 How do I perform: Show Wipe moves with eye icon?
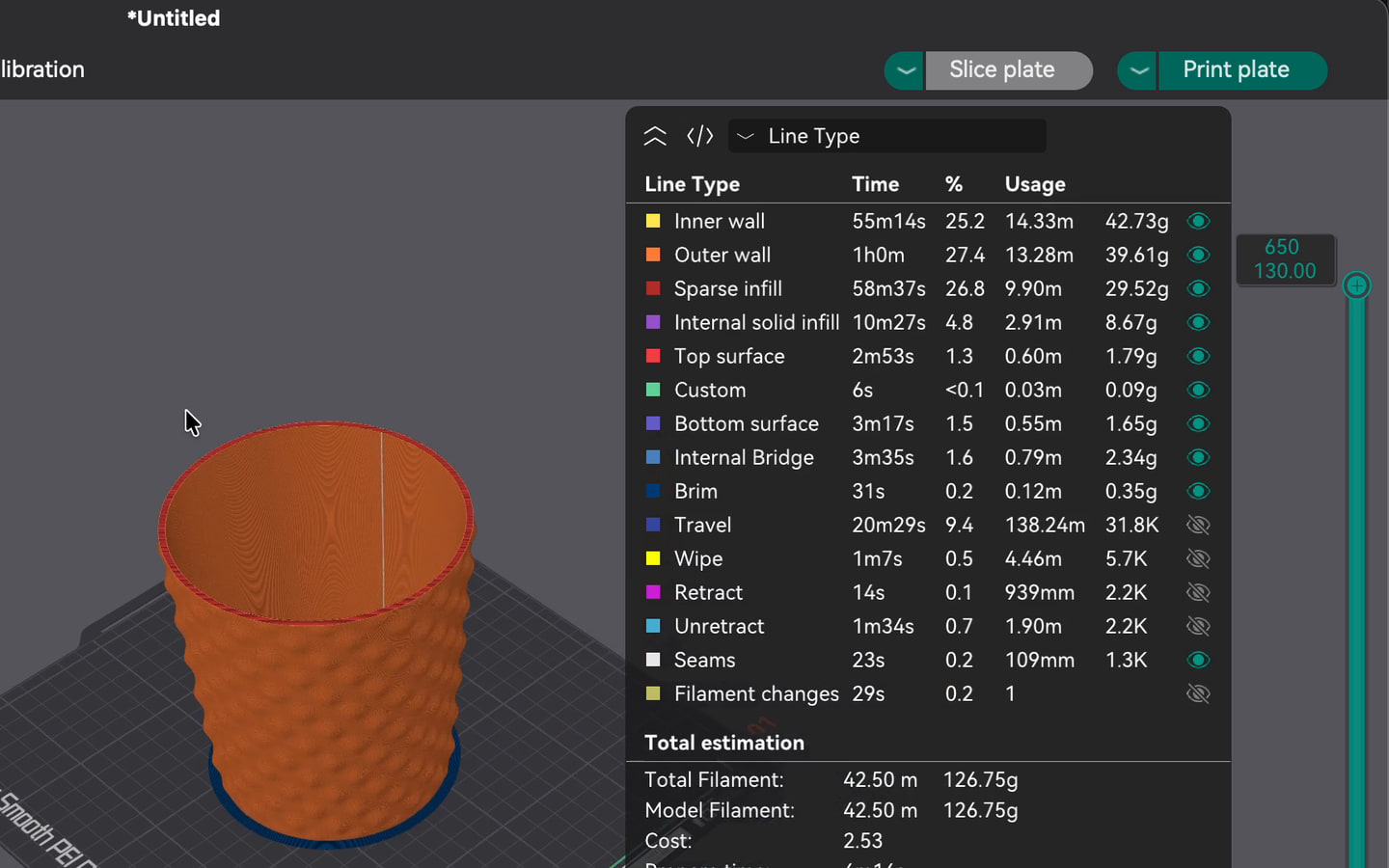(x=1198, y=558)
